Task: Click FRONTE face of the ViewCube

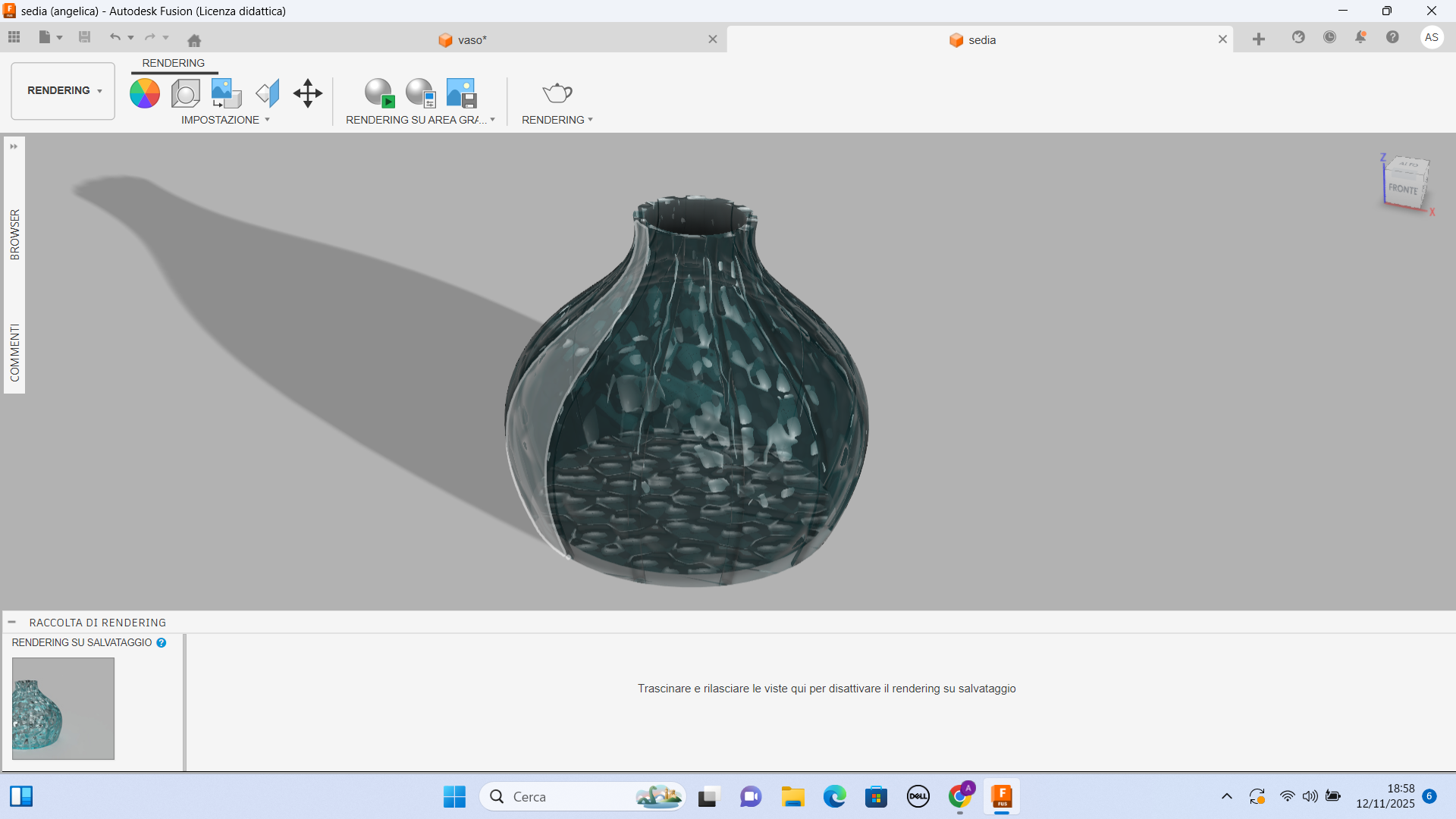Action: point(1403,189)
